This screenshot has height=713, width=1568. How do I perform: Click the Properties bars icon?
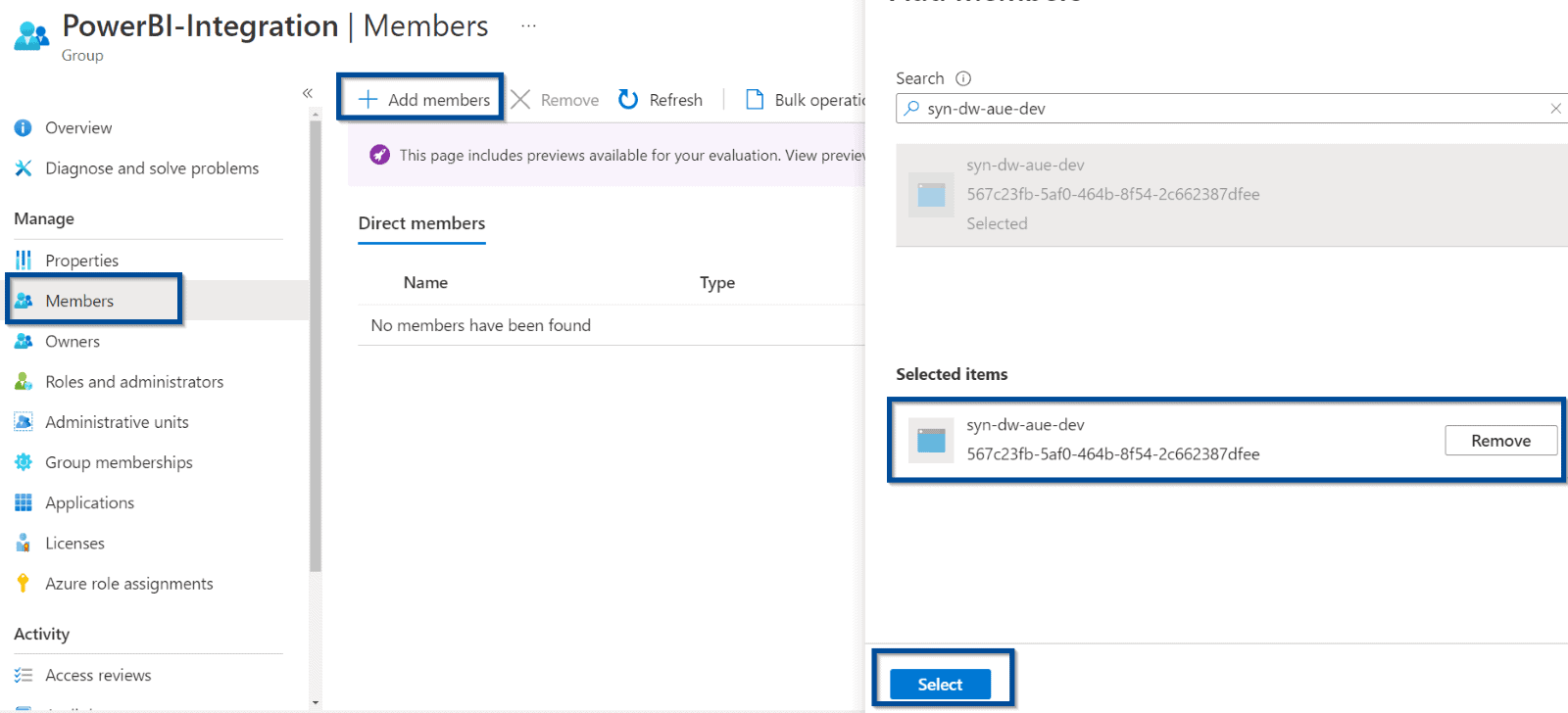point(24,261)
